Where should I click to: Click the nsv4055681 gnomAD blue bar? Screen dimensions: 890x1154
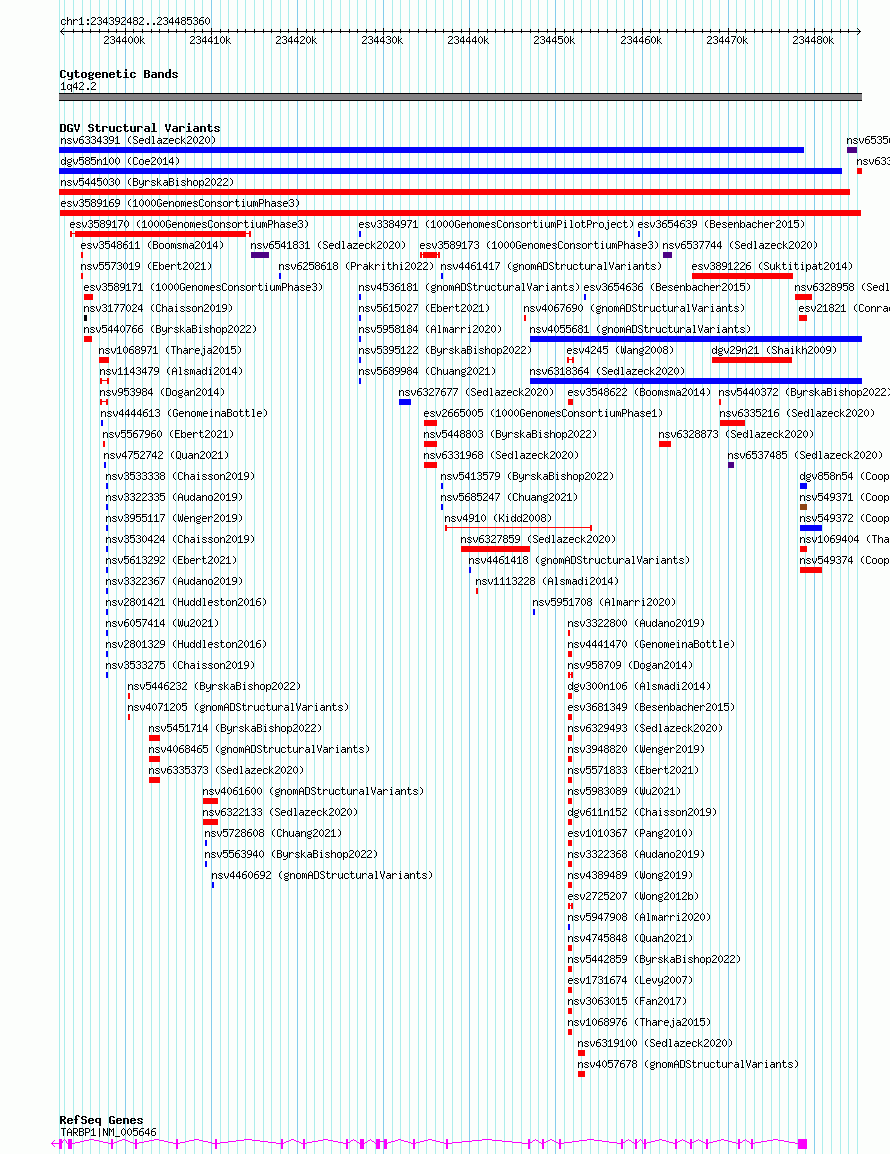click(696, 339)
